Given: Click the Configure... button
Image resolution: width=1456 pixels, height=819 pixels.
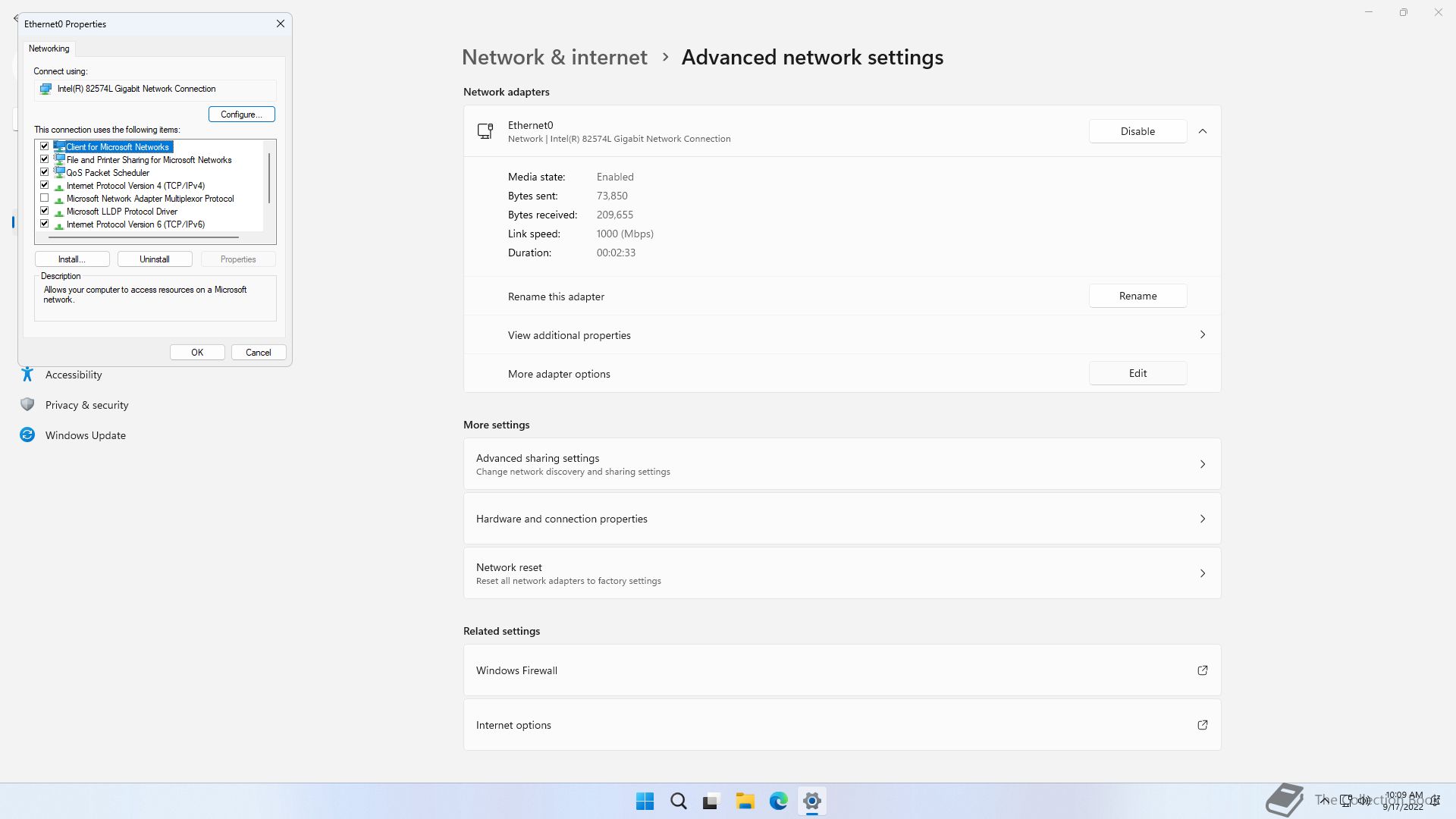Looking at the screenshot, I should (x=242, y=115).
